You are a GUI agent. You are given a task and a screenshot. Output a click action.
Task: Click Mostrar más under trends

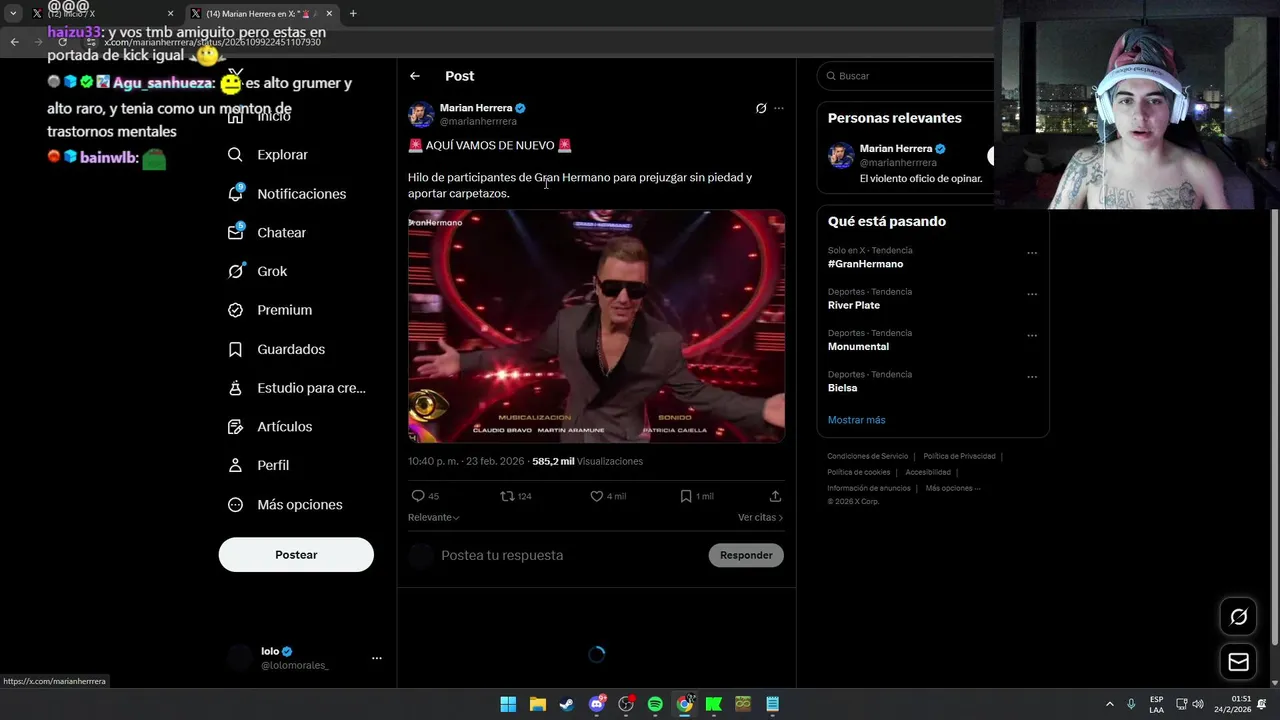856,420
